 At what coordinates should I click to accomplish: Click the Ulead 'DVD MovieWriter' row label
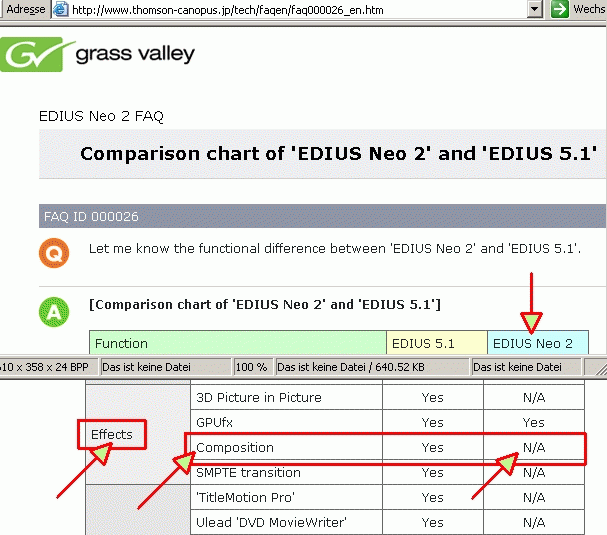coord(271,522)
